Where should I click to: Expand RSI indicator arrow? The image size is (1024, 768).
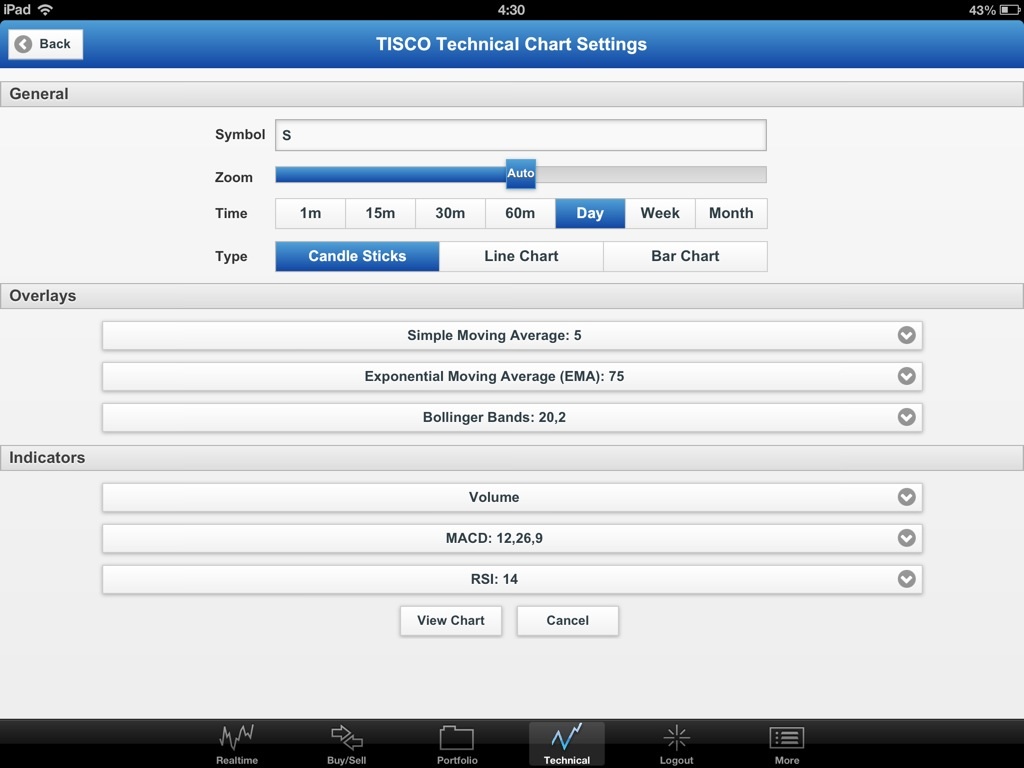(x=906, y=579)
